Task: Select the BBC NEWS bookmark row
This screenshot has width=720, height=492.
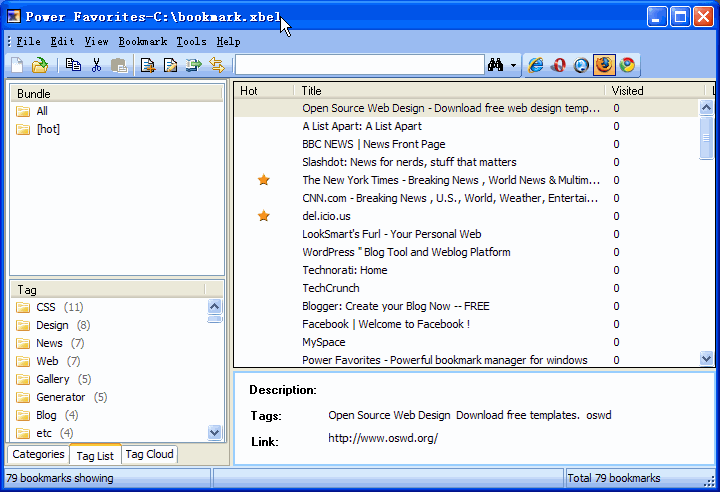Action: (466, 144)
